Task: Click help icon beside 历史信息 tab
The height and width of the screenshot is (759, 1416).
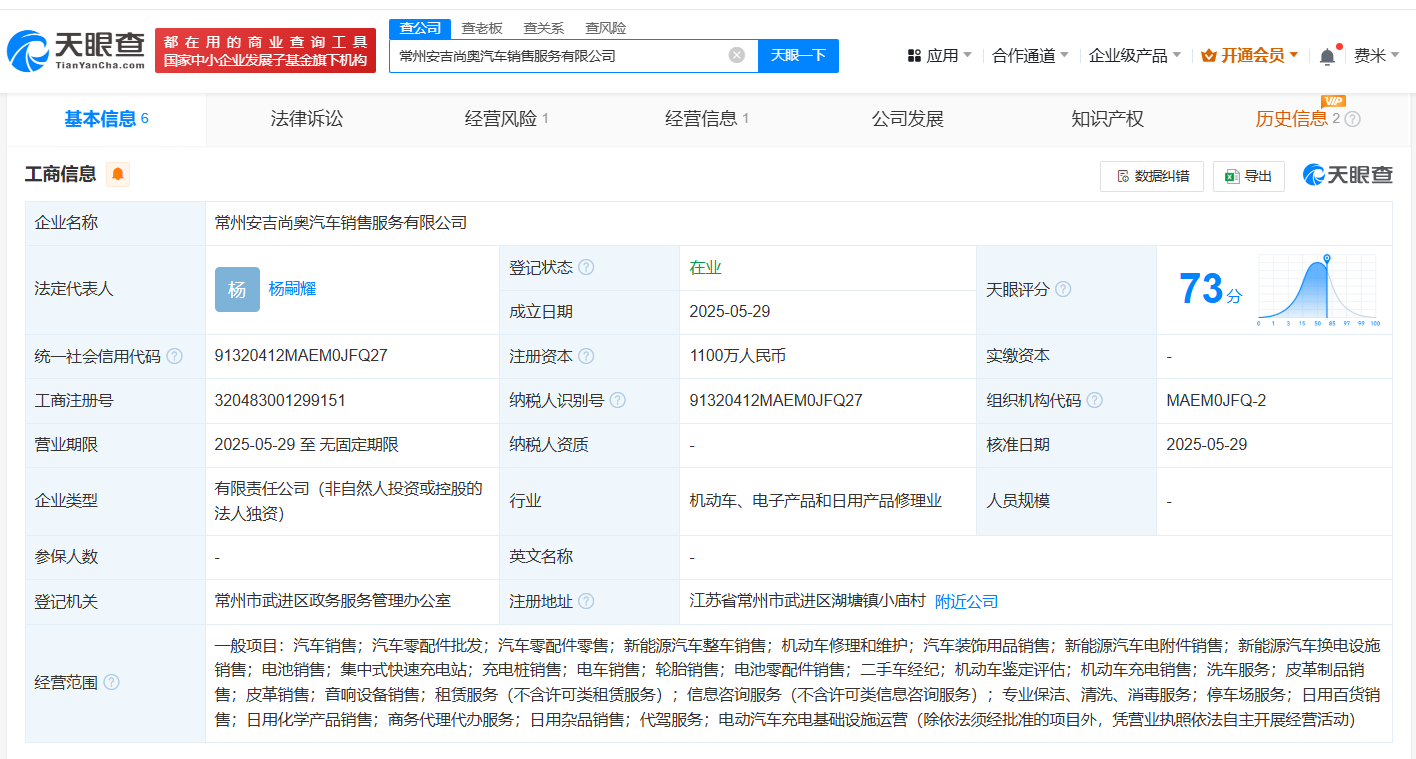Action: (x=1353, y=119)
